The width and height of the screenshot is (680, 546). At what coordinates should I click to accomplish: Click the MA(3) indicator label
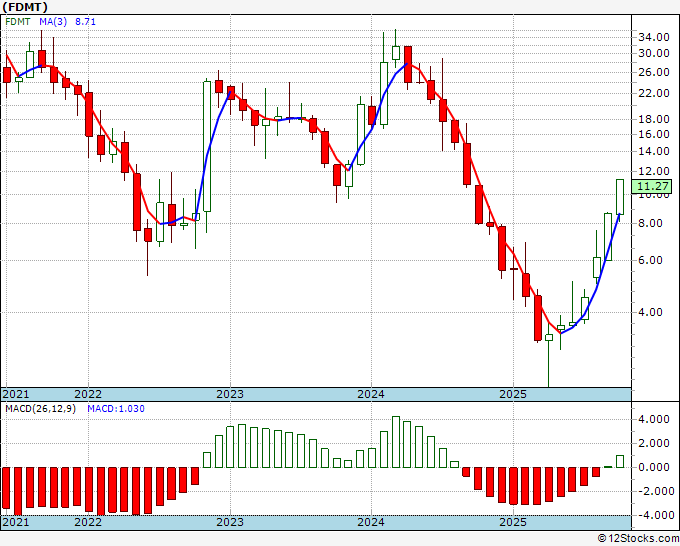click(53, 22)
